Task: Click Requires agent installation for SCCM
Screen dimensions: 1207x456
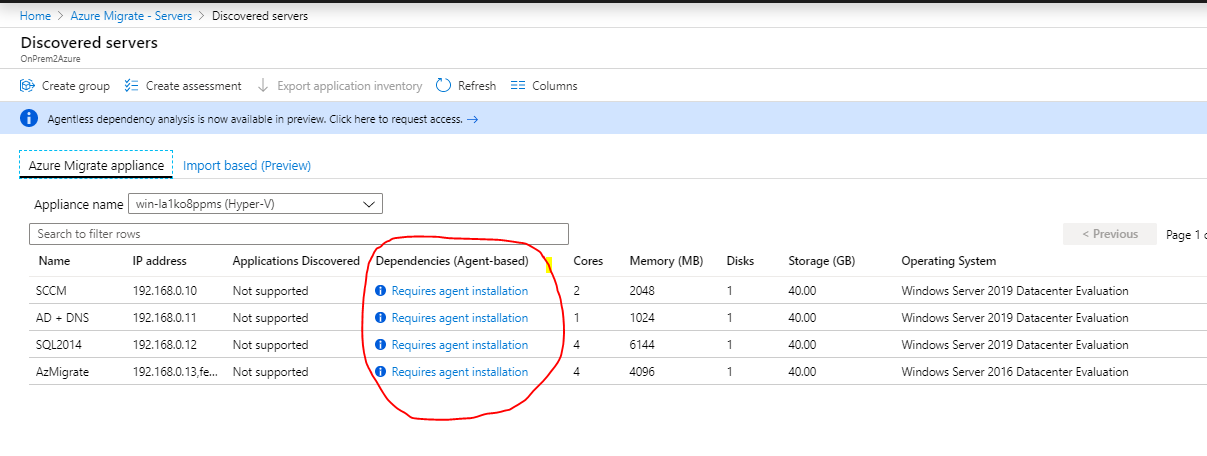Action: tap(460, 291)
